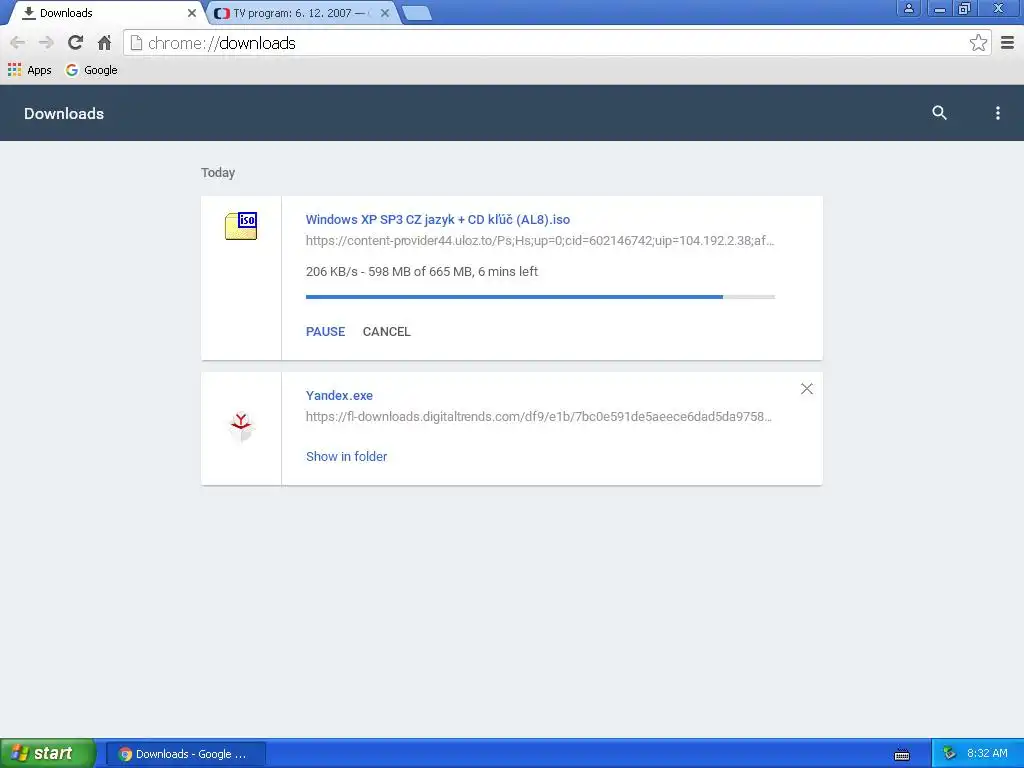Open Windows XP SP3 CZ iso link
This screenshot has height=768, width=1024.
[x=438, y=219]
